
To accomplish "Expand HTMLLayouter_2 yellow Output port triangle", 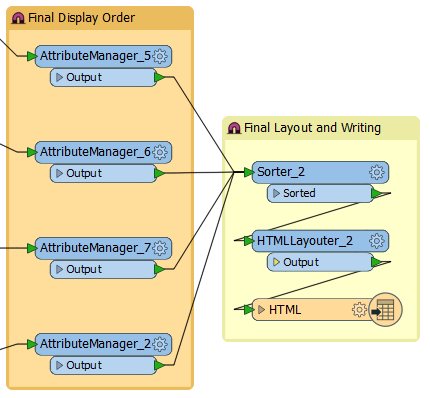I will point(276,262).
